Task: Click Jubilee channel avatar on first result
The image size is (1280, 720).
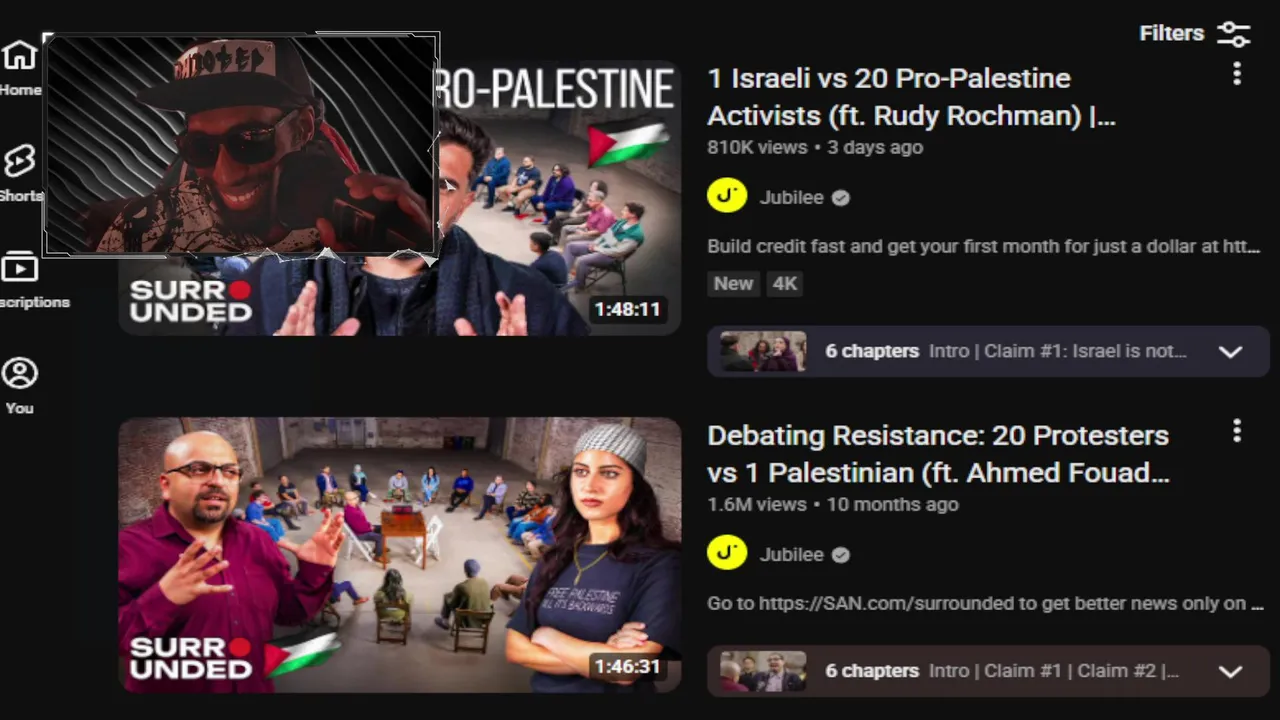Action: click(727, 197)
